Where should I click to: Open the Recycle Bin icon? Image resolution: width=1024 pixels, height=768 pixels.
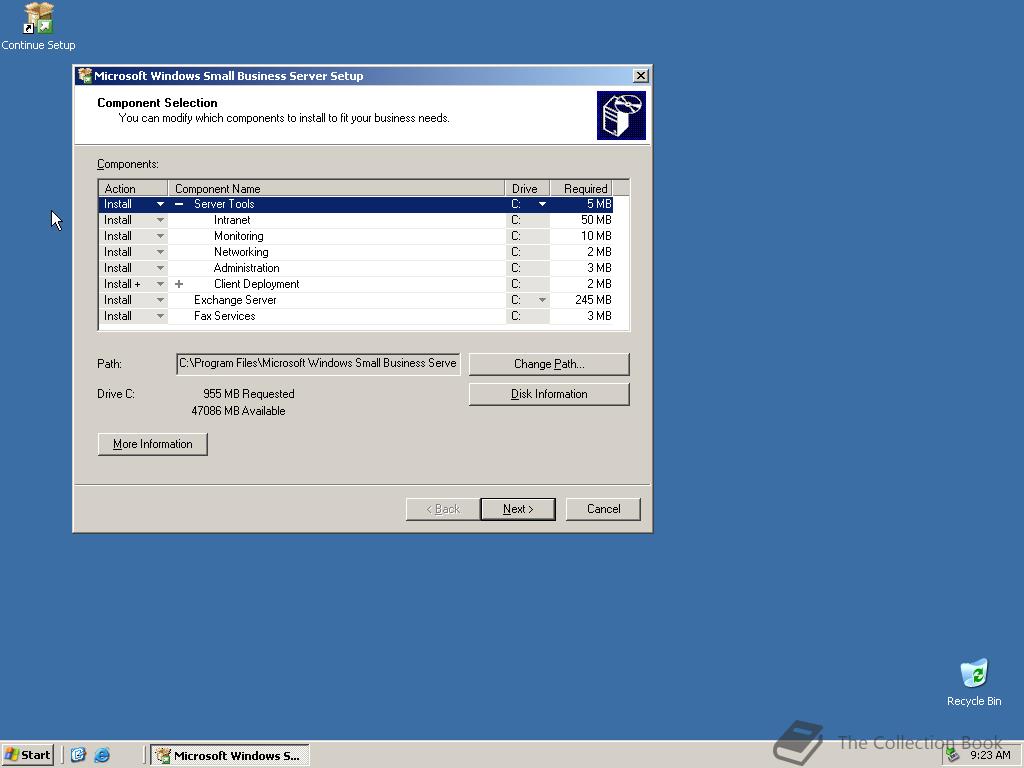point(974,682)
